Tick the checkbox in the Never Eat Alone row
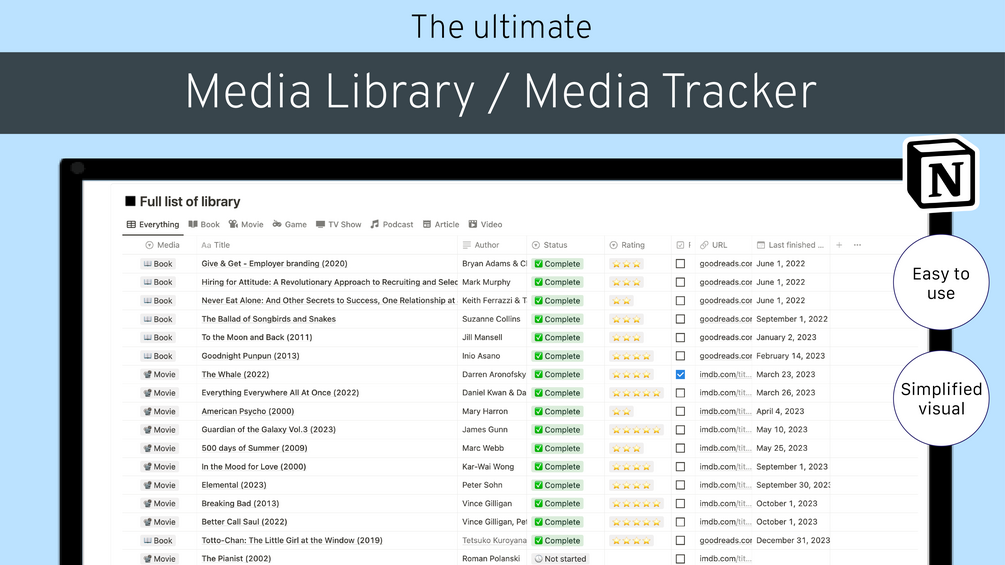 (680, 300)
